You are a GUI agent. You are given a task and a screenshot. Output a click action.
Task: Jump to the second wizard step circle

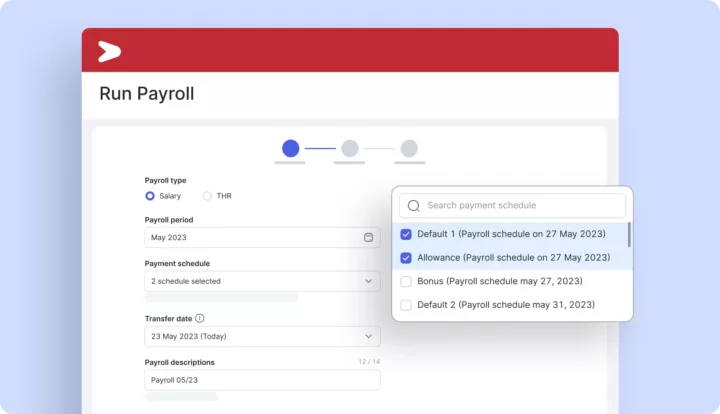350,148
